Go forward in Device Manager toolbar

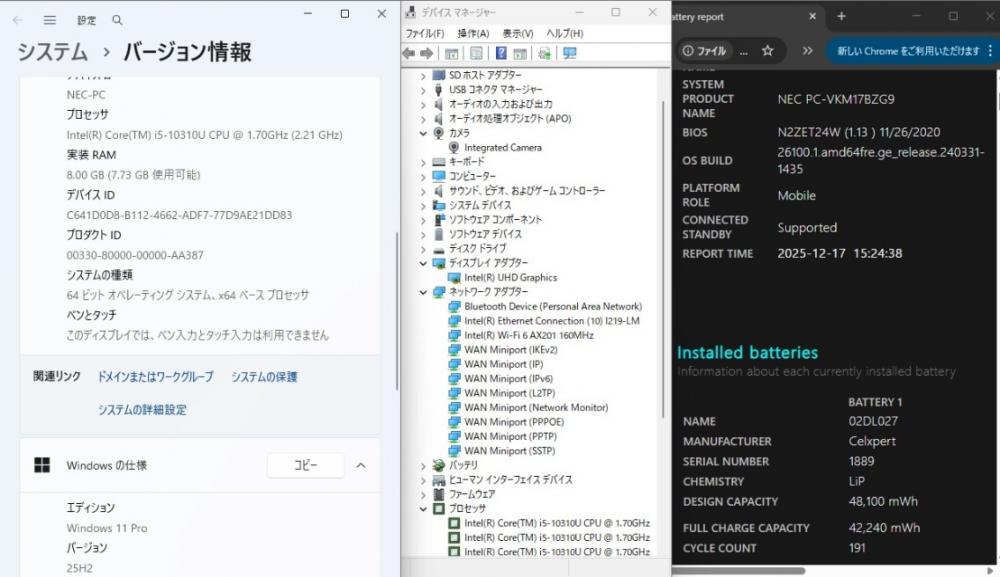[x=427, y=54]
